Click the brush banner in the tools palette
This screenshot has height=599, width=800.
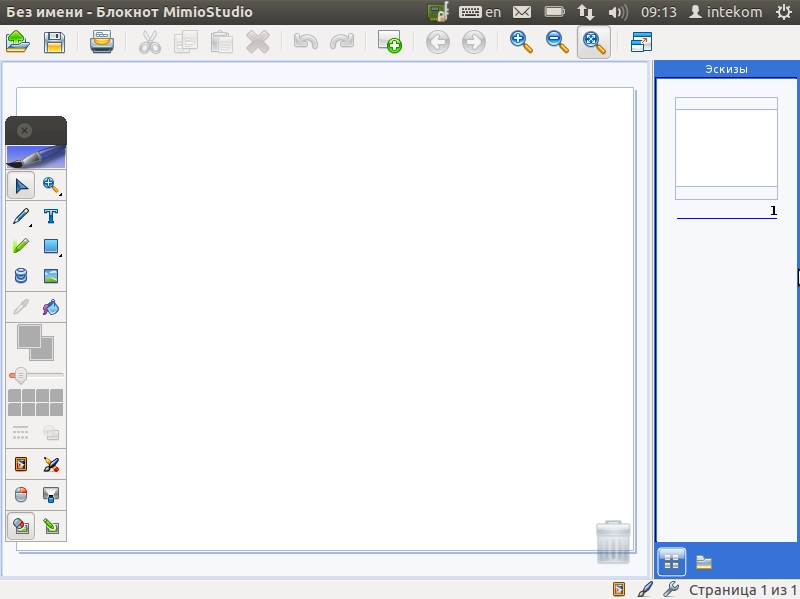[x=36, y=157]
